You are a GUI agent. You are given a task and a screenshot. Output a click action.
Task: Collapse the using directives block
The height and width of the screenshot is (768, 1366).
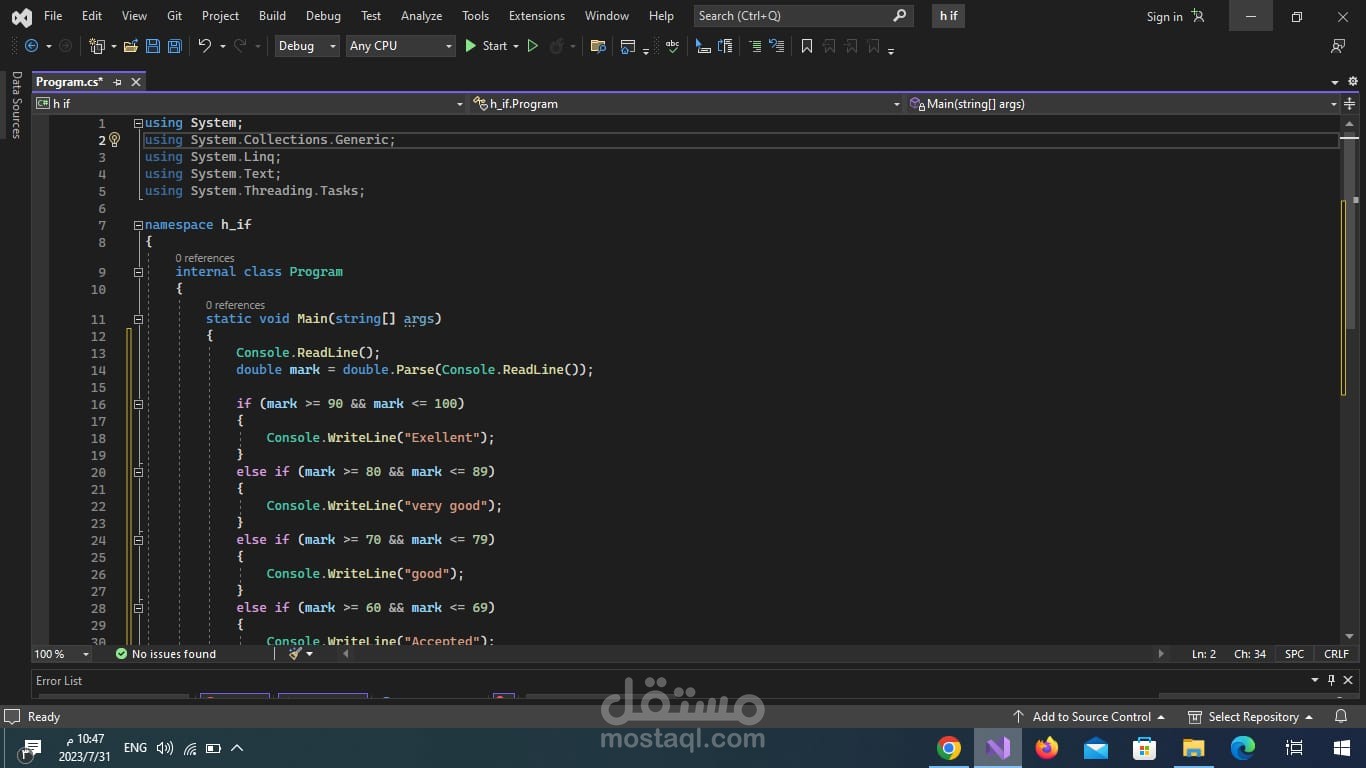[137, 122]
